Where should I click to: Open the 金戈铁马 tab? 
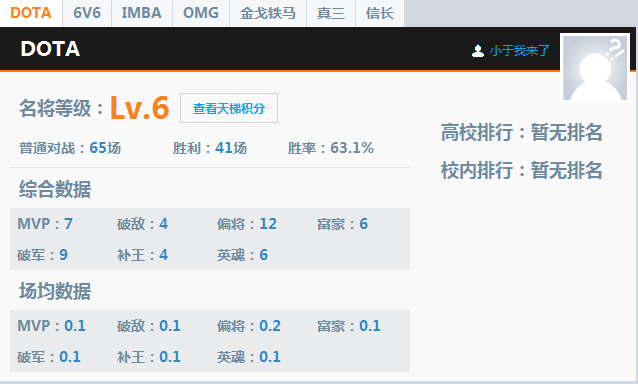[268, 13]
